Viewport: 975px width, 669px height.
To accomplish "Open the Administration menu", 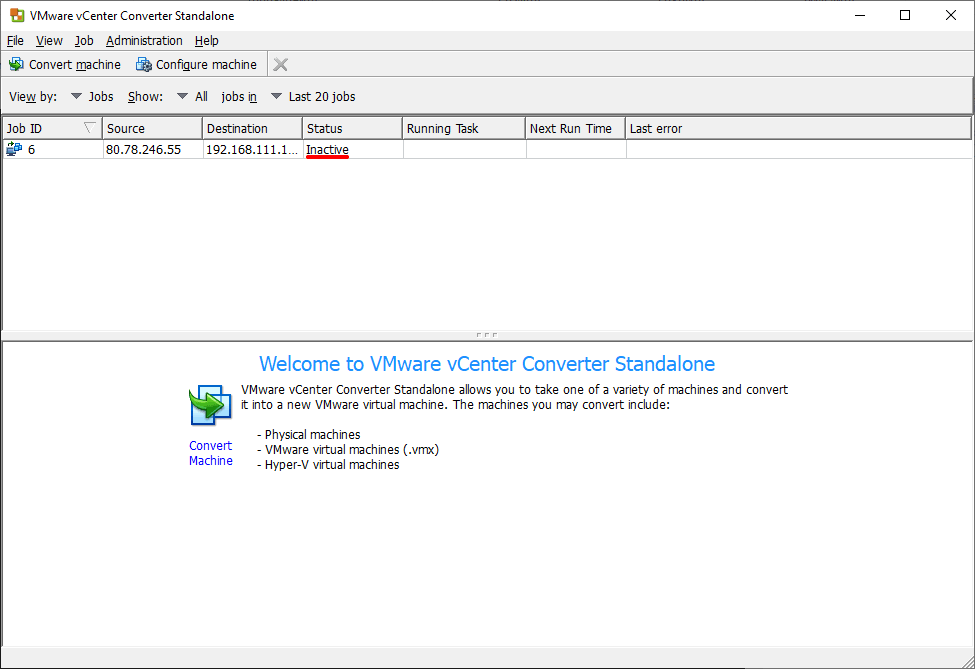I will (144, 41).
